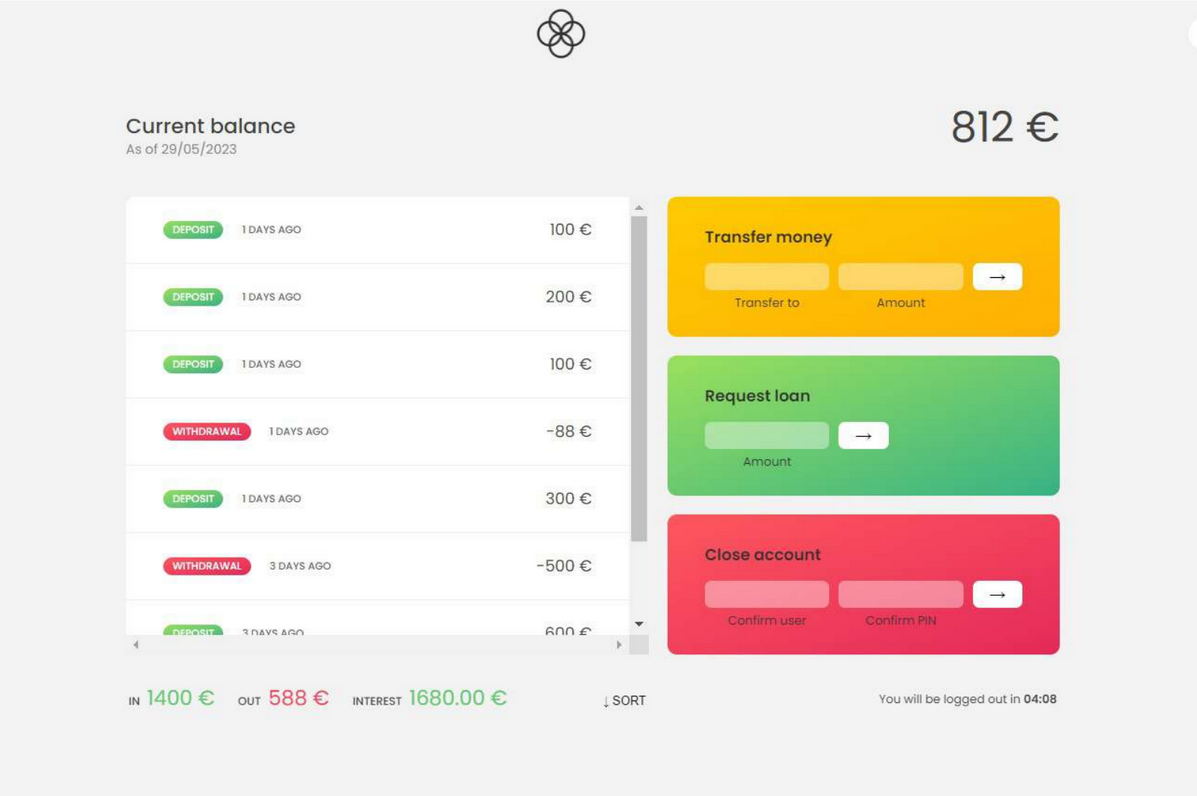Click the Transfer to input field
Image resolution: width=1197 pixels, height=796 pixels.
pyautogui.click(x=766, y=276)
